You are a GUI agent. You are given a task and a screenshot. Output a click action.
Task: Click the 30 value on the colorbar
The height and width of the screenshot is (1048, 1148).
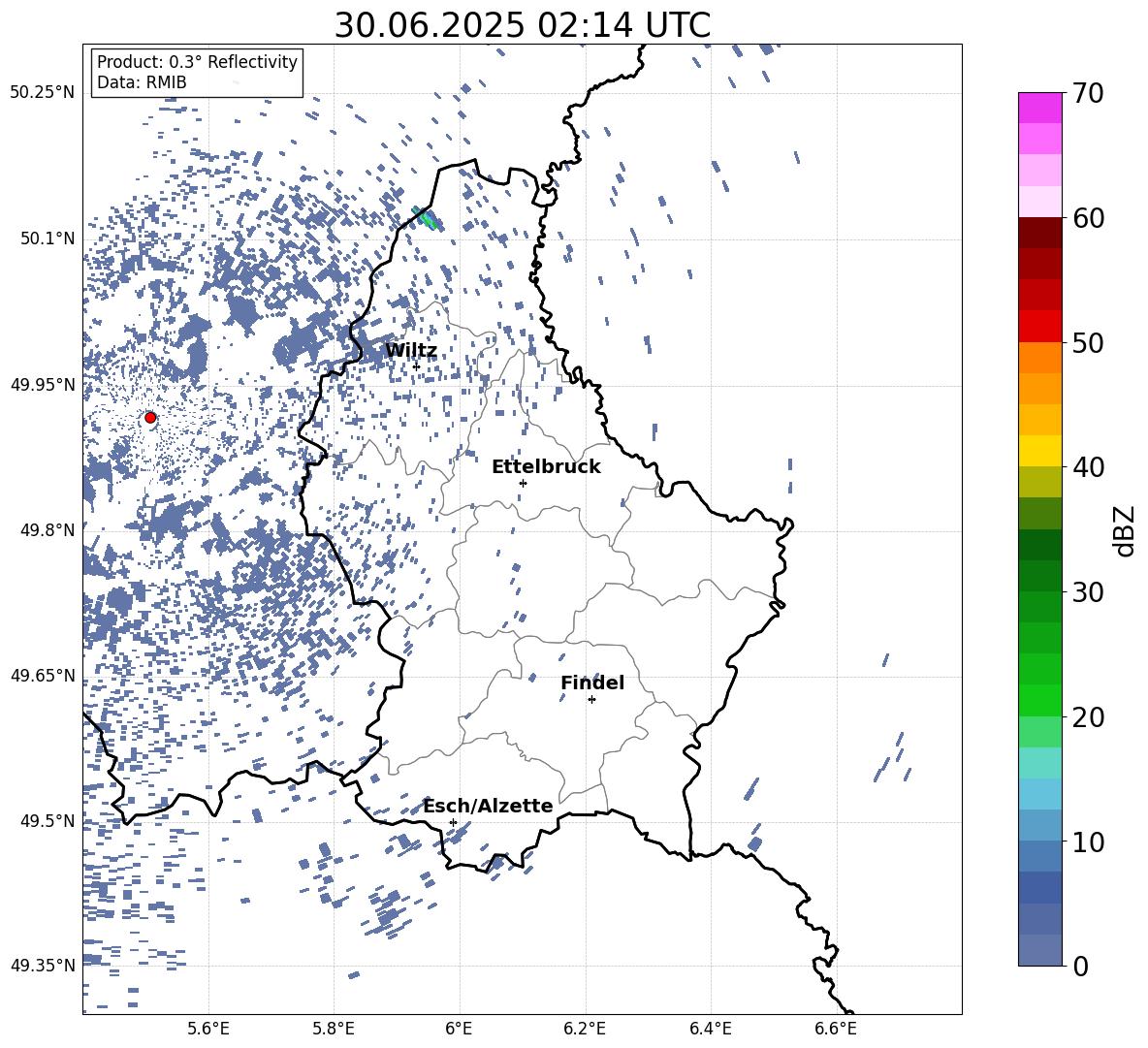click(1087, 592)
